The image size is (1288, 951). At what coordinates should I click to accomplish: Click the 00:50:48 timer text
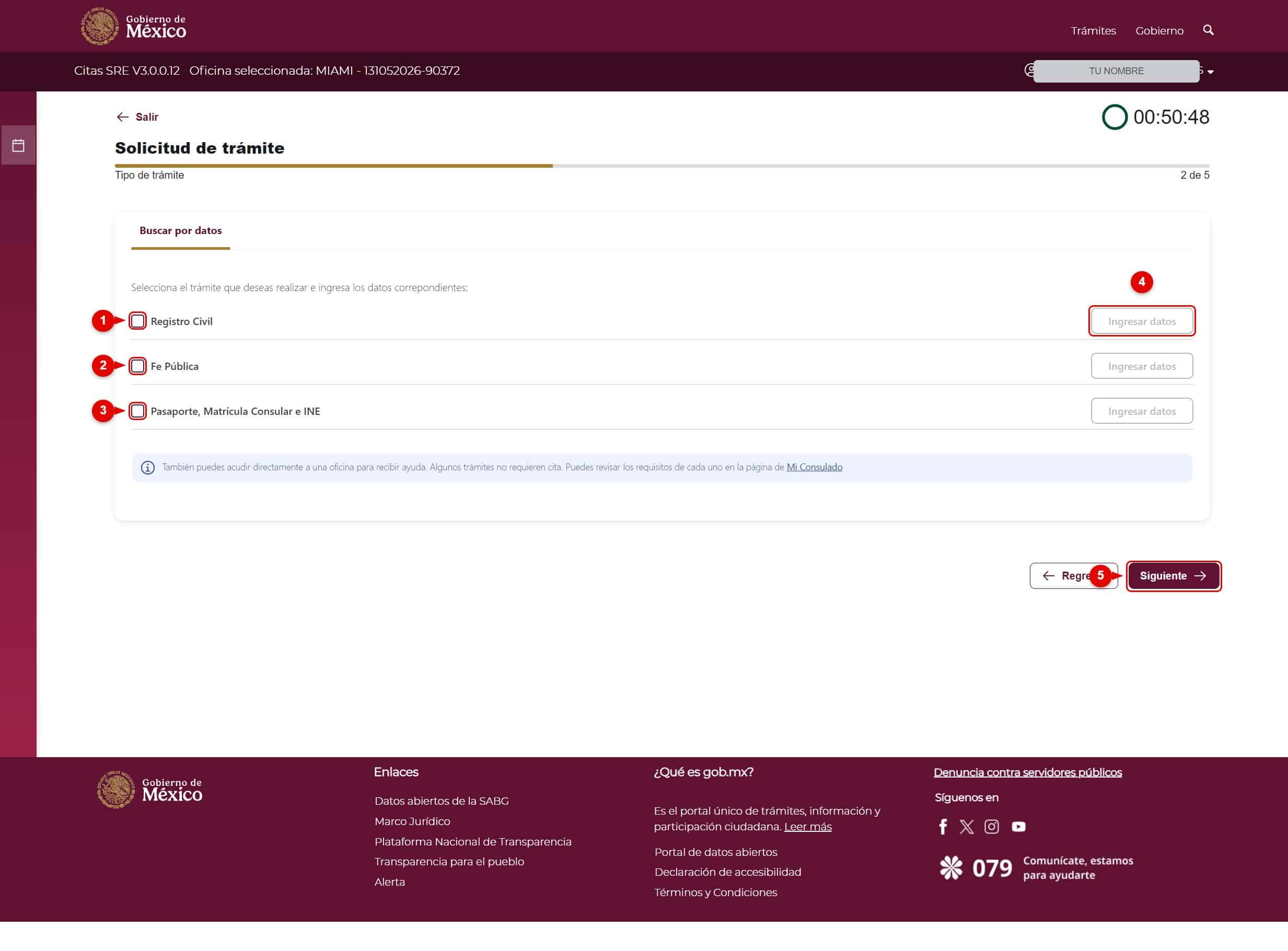click(1170, 117)
